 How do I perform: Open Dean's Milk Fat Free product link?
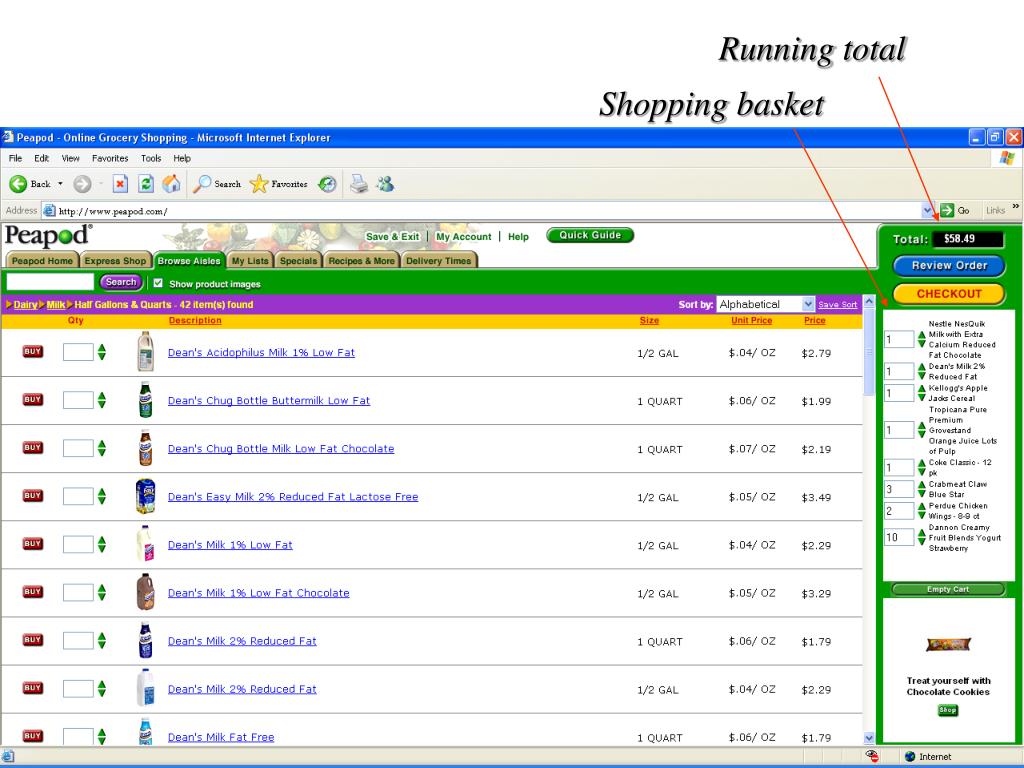(x=221, y=737)
